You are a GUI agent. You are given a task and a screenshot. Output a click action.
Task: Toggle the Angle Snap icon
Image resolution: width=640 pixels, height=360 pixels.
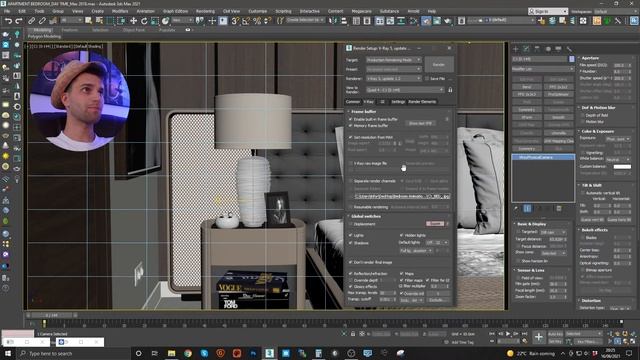coord(246,20)
